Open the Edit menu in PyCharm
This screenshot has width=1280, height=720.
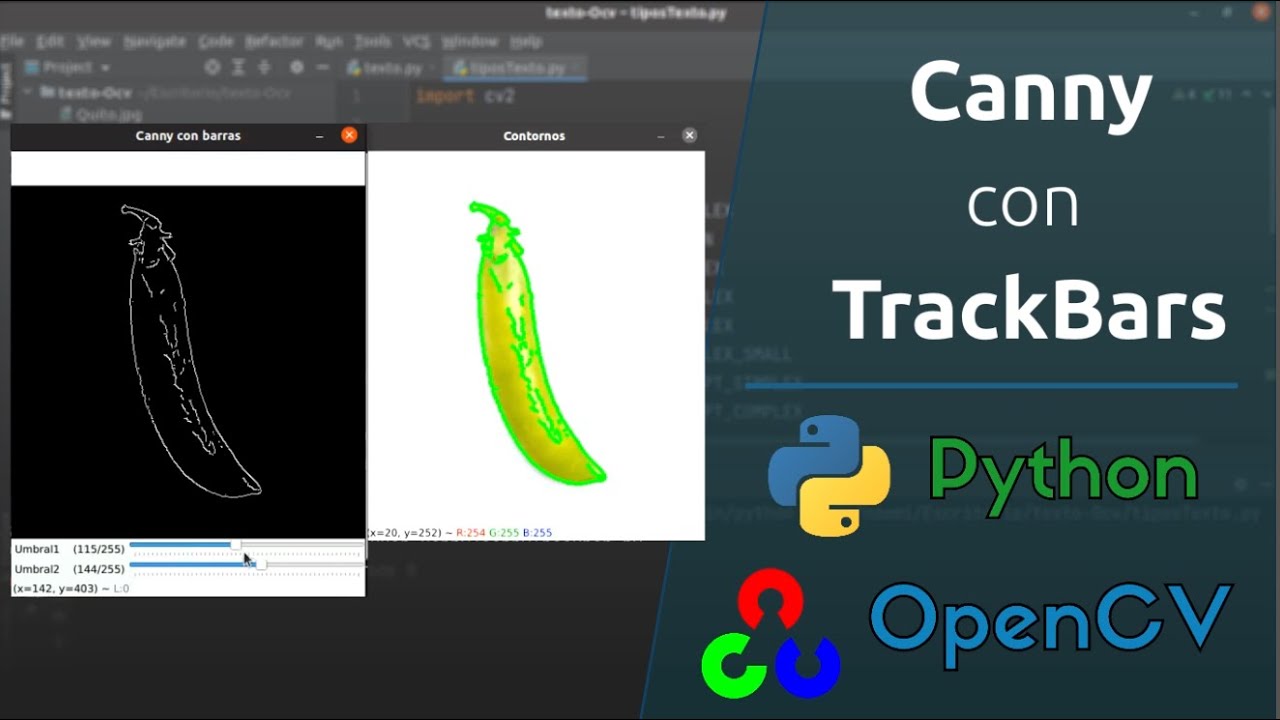point(50,42)
